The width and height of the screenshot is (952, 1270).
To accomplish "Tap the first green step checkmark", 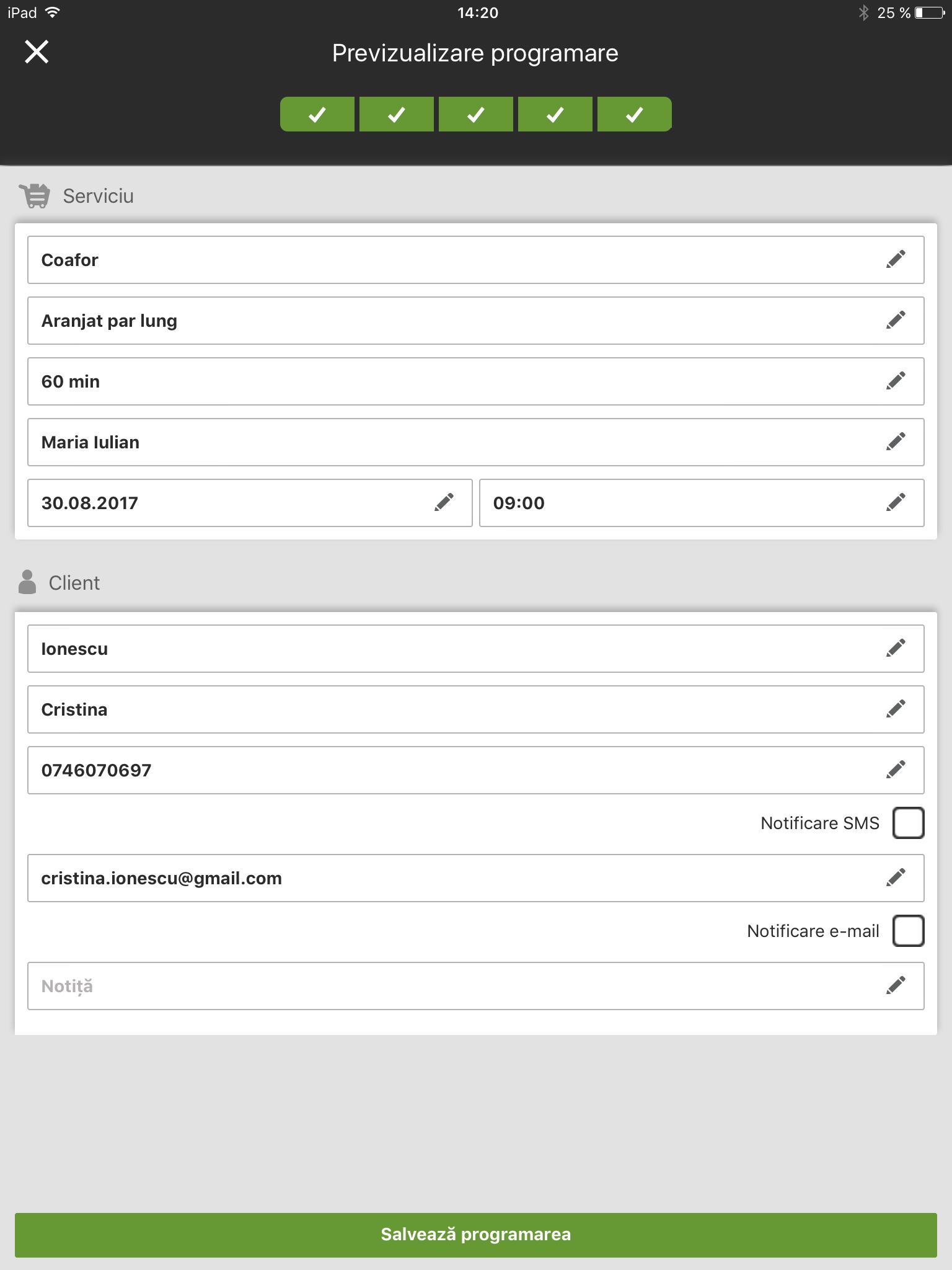I will pos(317,114).
